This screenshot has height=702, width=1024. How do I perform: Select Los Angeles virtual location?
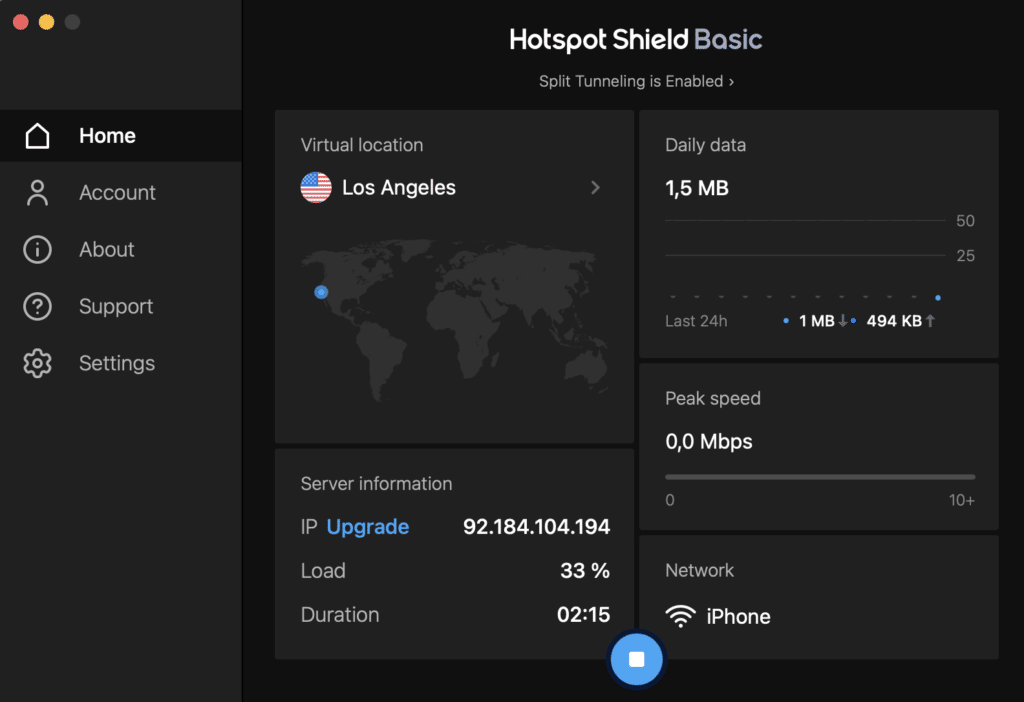[x=451, y=187]
